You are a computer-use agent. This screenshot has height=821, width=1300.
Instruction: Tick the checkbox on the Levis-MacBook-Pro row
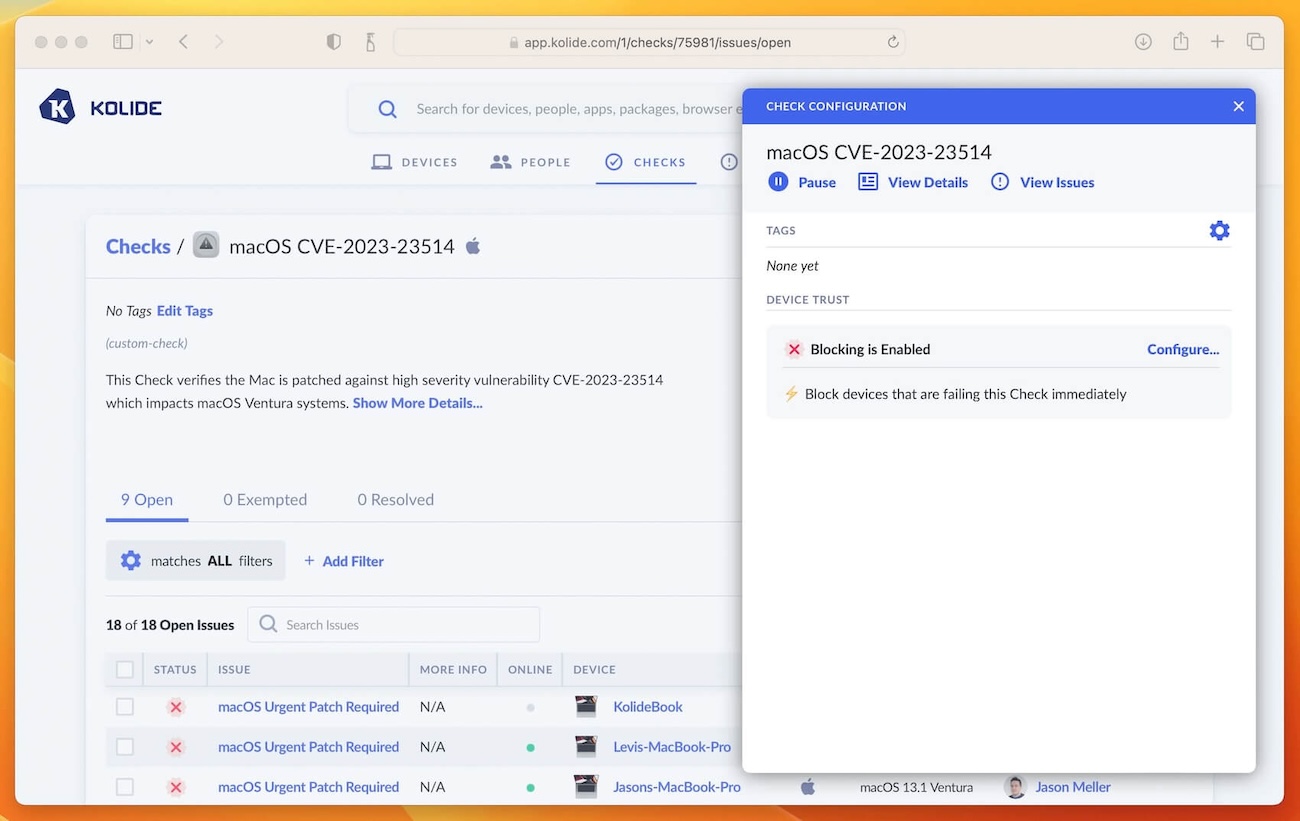tap(125, 746)
